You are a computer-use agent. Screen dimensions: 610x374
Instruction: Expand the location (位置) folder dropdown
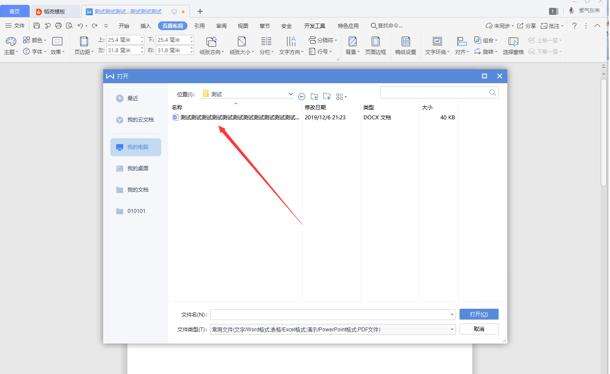[x=291, y=94]
